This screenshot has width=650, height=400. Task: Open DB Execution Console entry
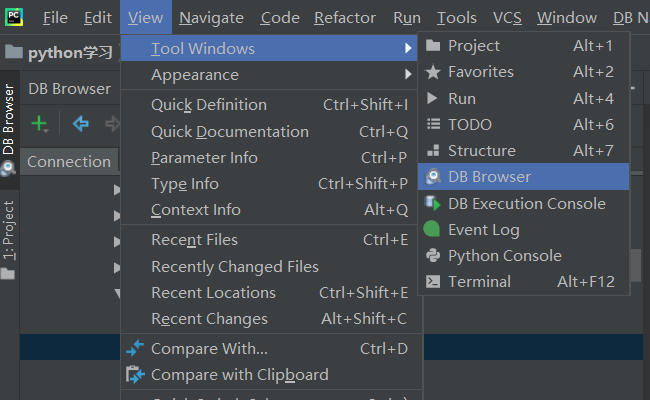(526, 204)
